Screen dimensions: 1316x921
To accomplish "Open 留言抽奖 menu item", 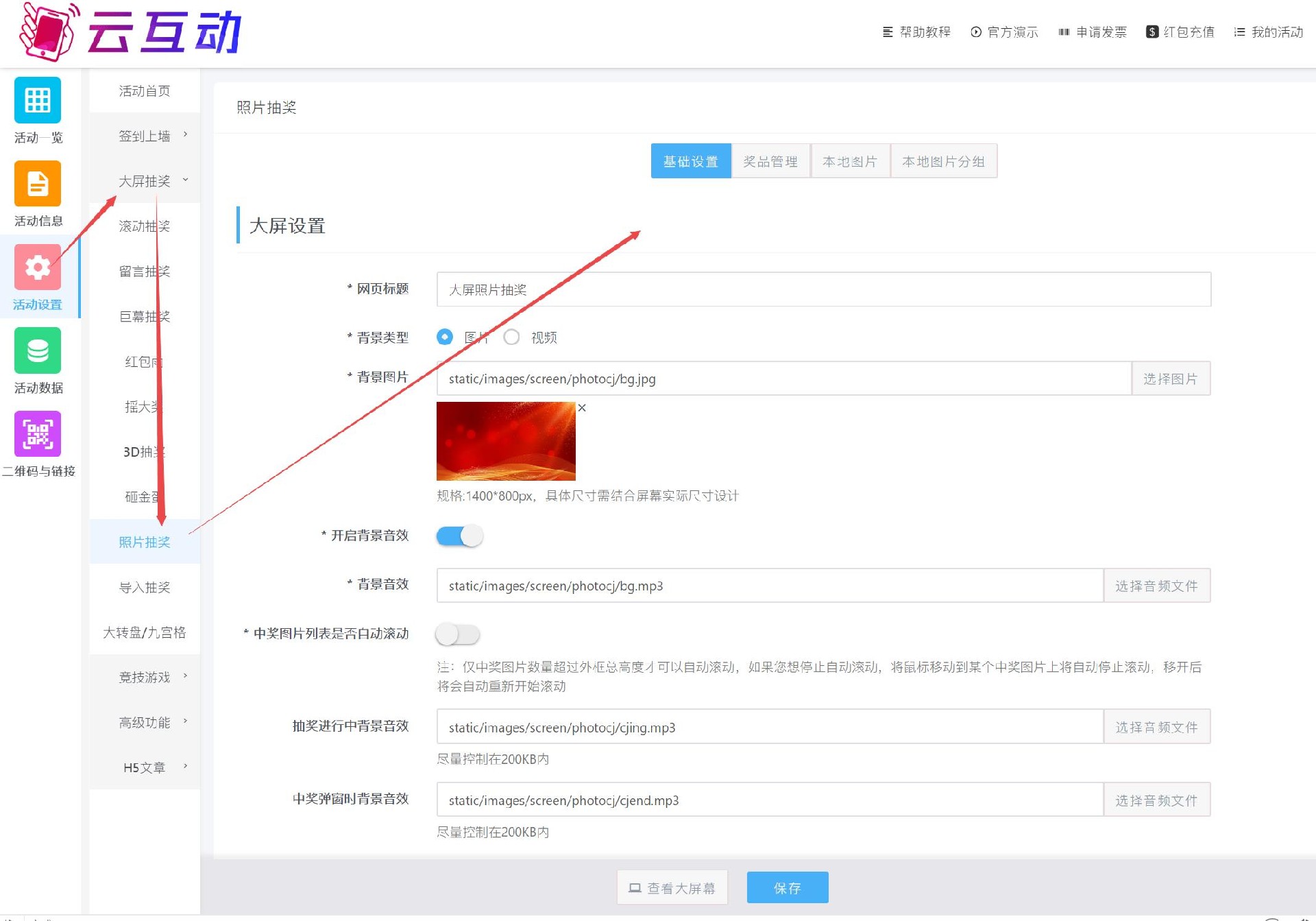I will [145, 272].
